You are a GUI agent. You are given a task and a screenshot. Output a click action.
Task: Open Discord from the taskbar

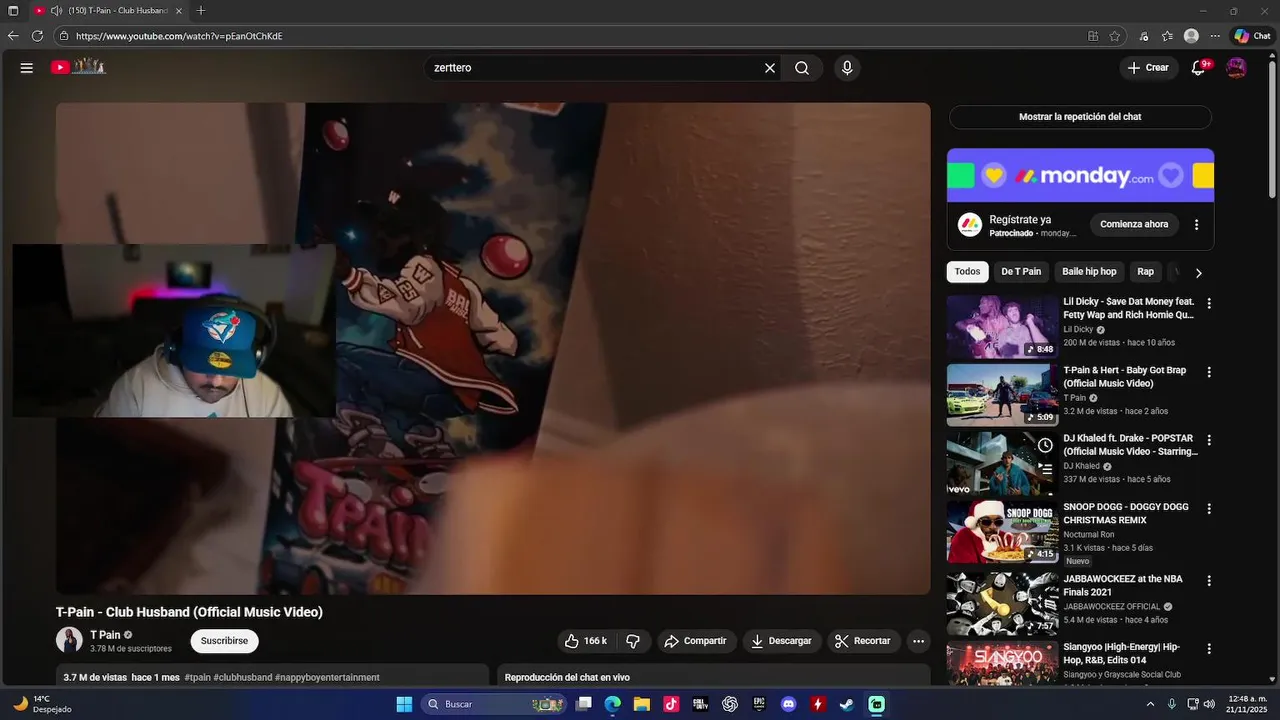click(x=789, y=704)
